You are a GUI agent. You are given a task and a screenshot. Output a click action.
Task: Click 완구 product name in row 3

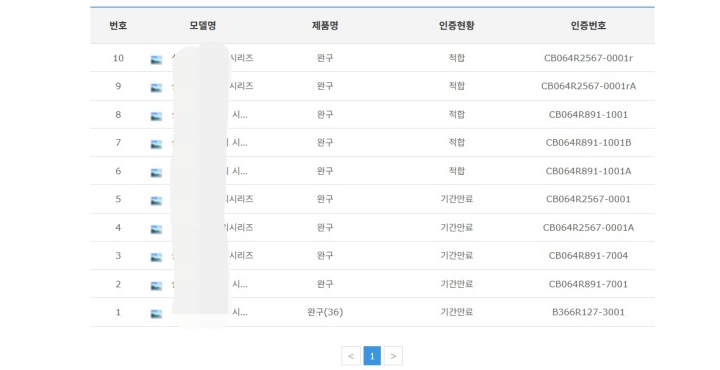[x=325, y=255]
